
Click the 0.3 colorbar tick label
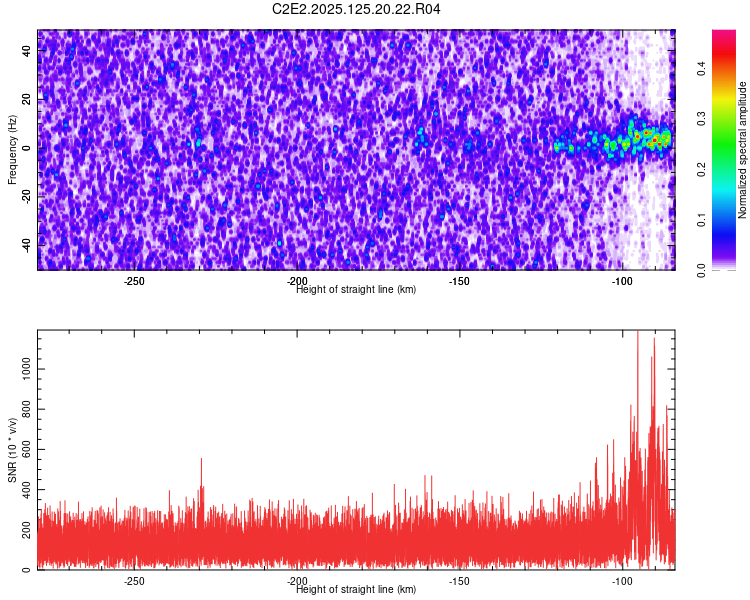click(x=701, y=119)
